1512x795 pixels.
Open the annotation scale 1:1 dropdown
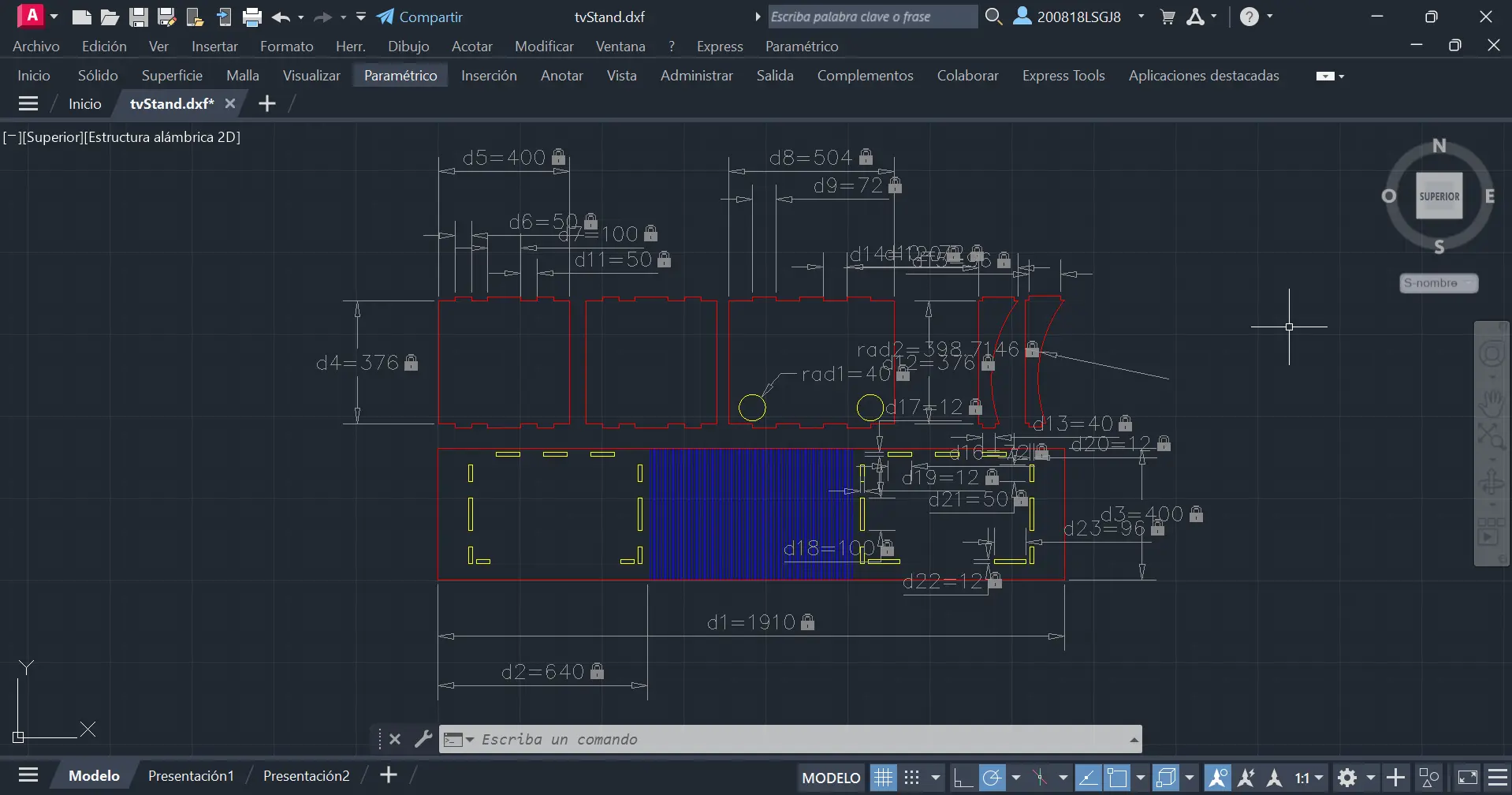click(x=1316, y=778)
